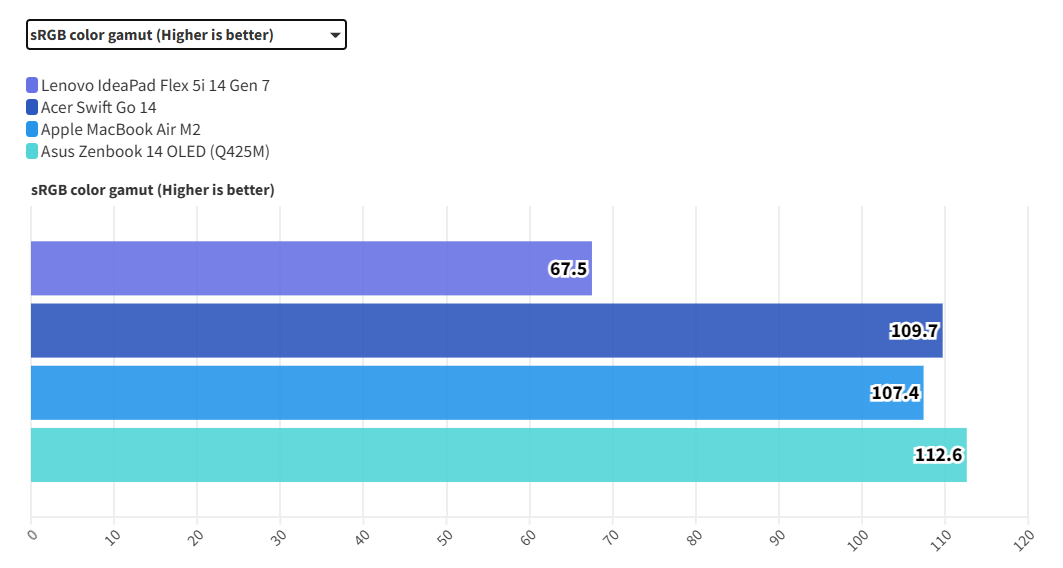Click the chart title above the bars
The width and height of the screenshot is (1063, 568).
[153, 190]
